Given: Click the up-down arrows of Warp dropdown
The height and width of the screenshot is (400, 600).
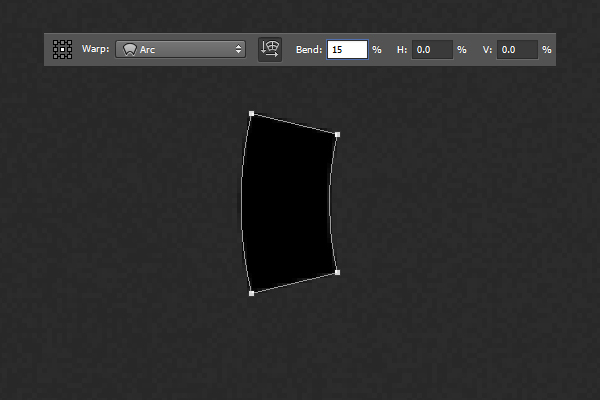Looking at the screenshot, I should click(x=238, y=49).
